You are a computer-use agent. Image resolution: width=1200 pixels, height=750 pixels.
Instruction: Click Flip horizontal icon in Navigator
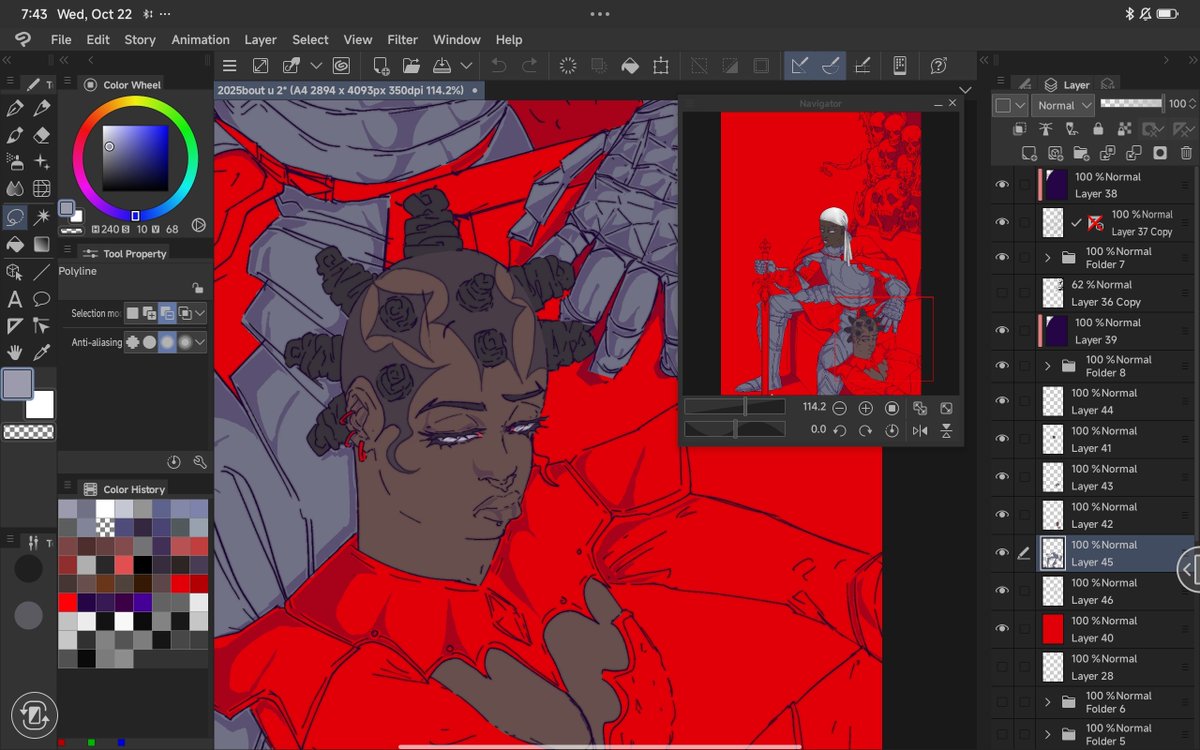click(x=920, y=430)
